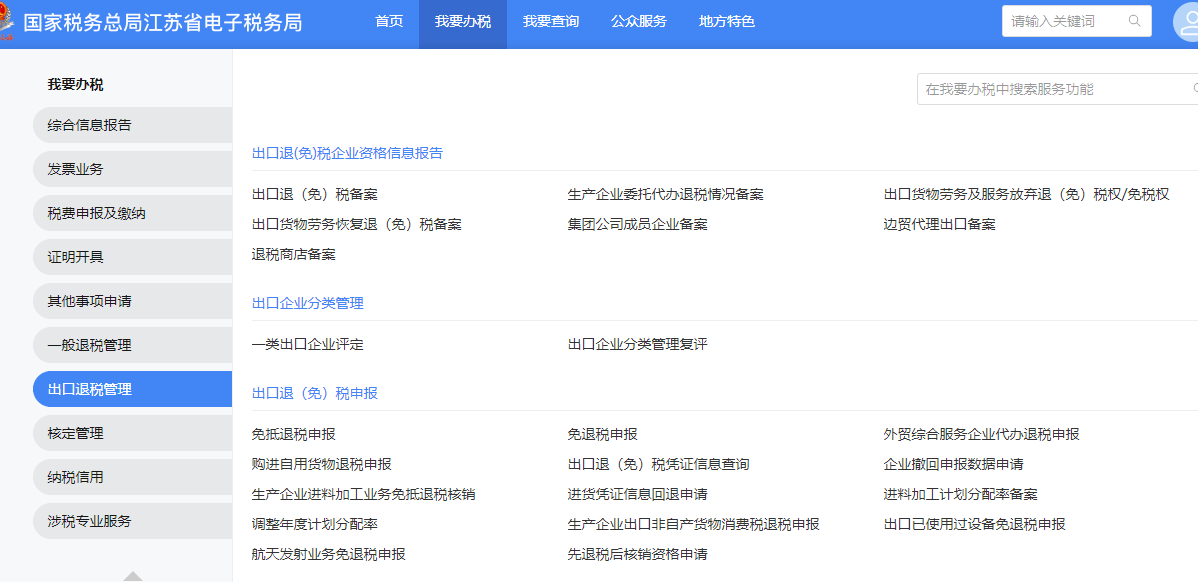Open the 公众服务 navigation tab
Viewport: 1198px width, 582px height.
[x=639, y=22]
